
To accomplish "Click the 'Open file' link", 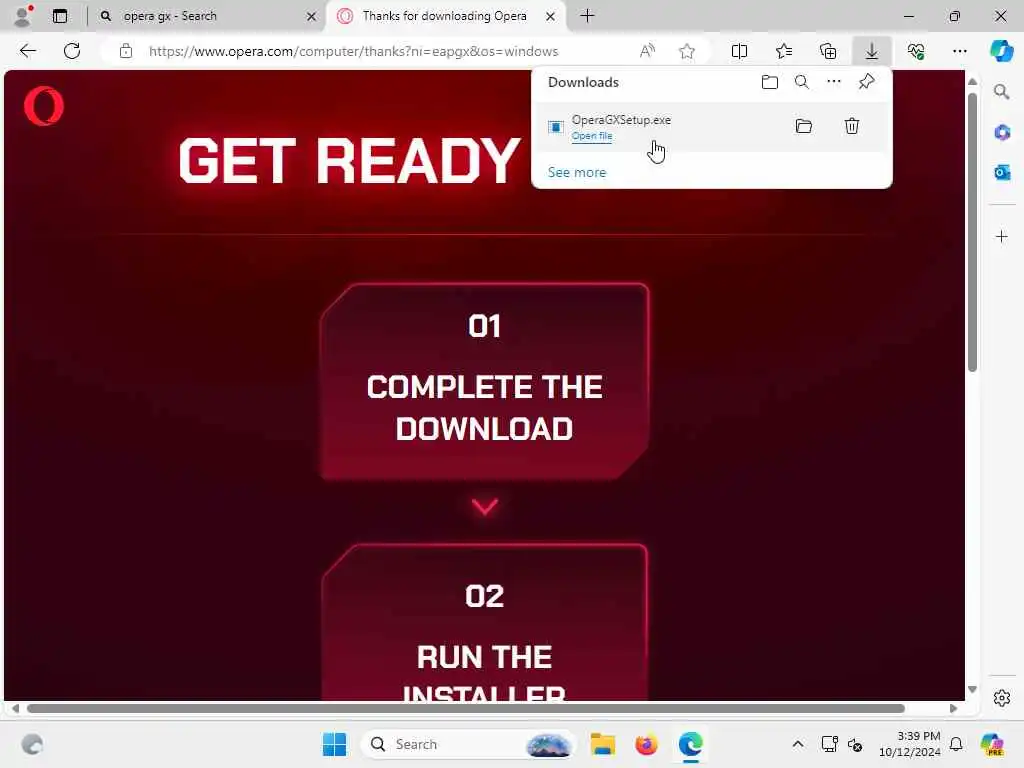I will pyautogui.click(x=592, y=136).
